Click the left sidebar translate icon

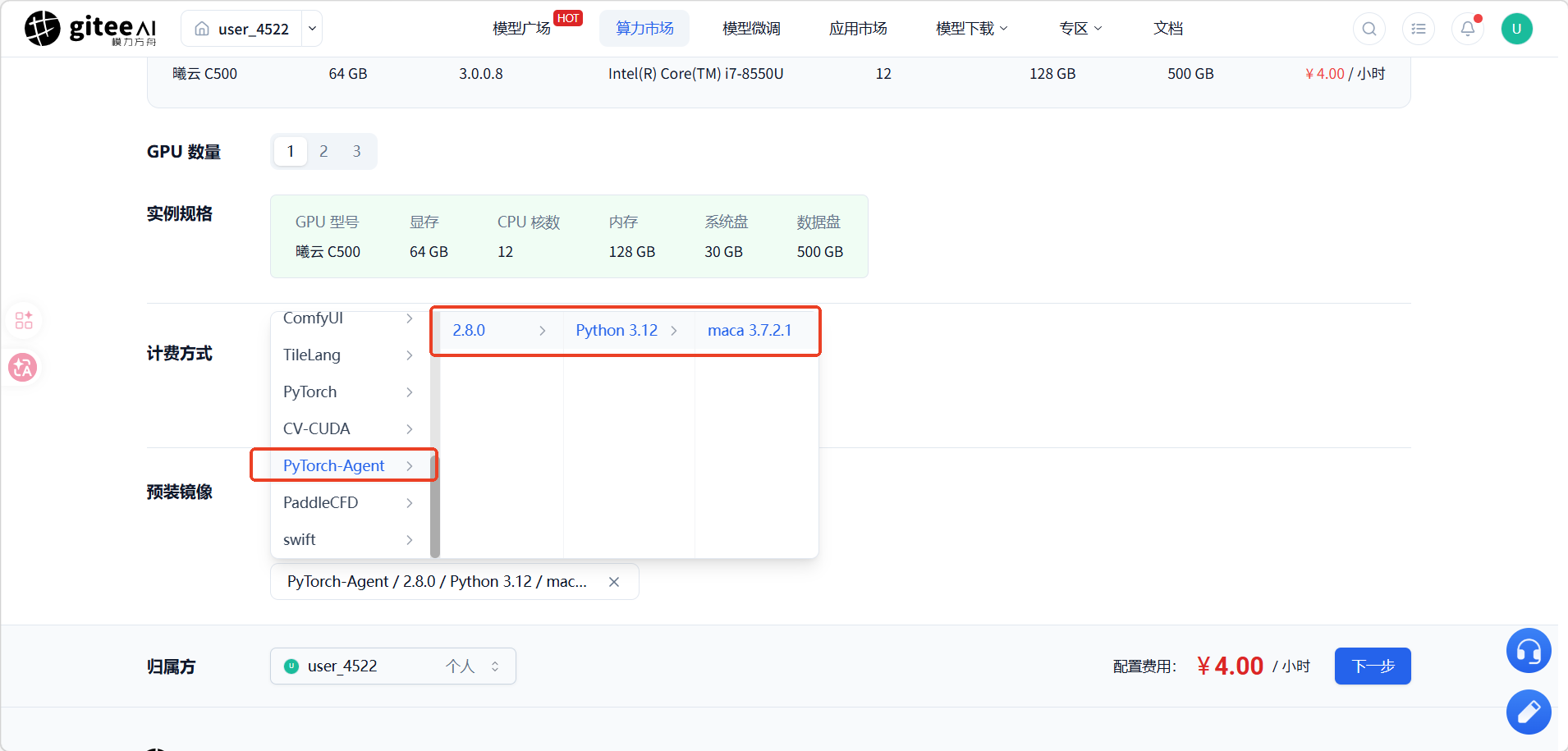23,368
